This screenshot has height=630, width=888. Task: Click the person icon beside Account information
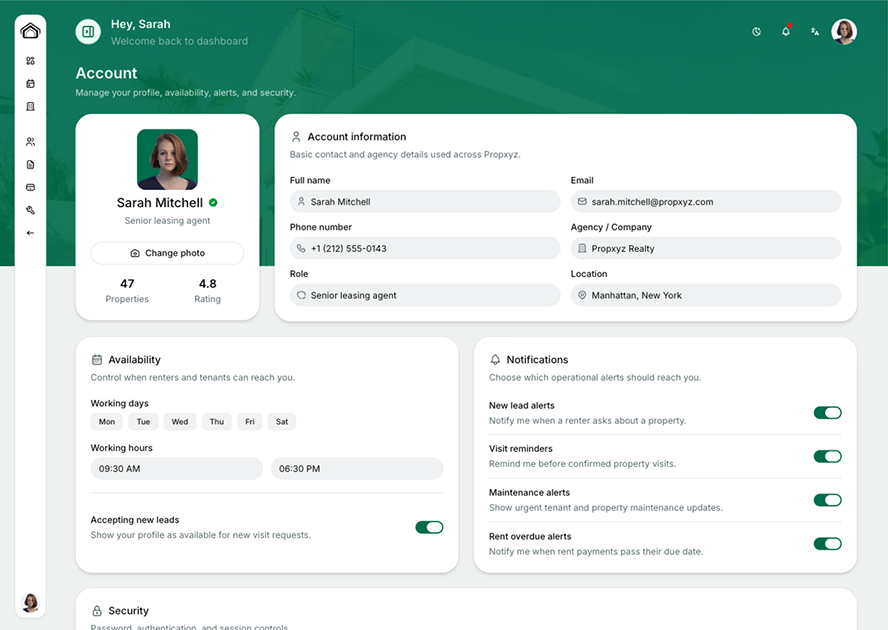tap(296, 137)
